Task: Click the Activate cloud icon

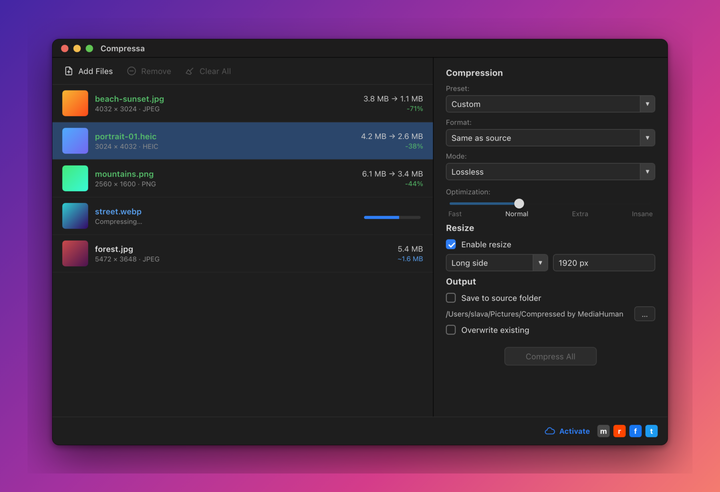Action: click(x=550, y=431)
